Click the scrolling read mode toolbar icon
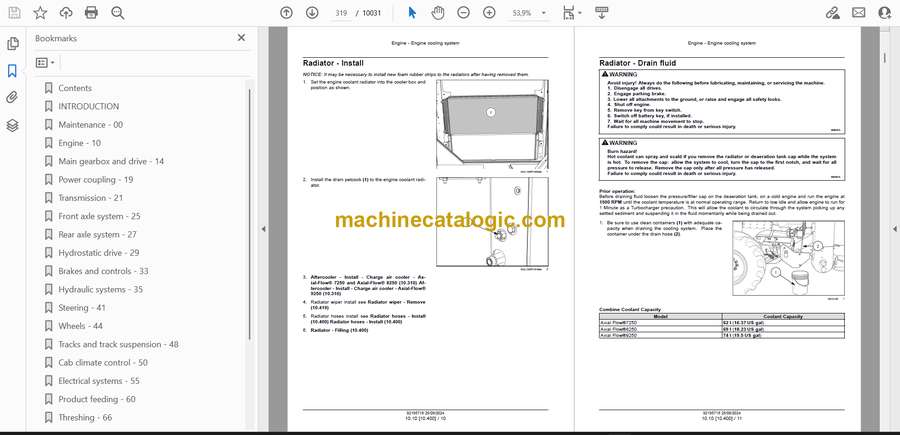Viewport: 900px width, 435px height. pyautogui.click(x=602, y=13)
